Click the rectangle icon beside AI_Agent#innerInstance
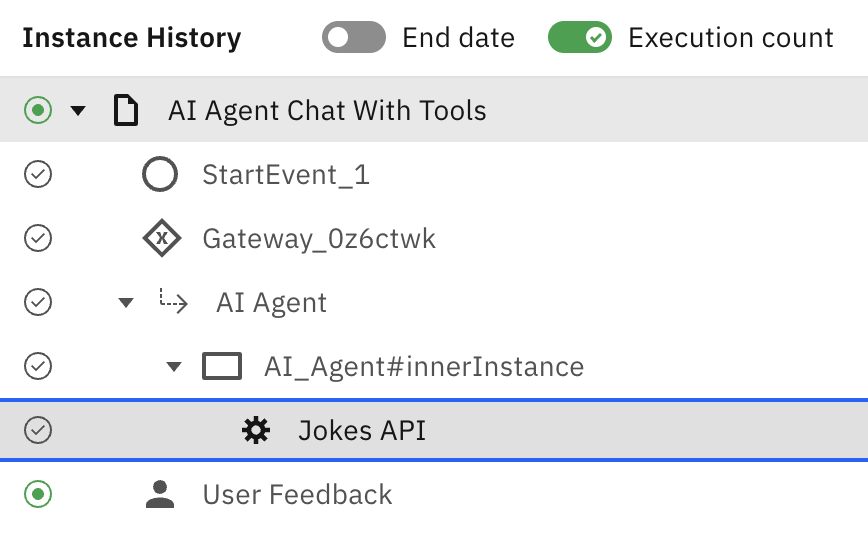 click(x=222, y=367)
